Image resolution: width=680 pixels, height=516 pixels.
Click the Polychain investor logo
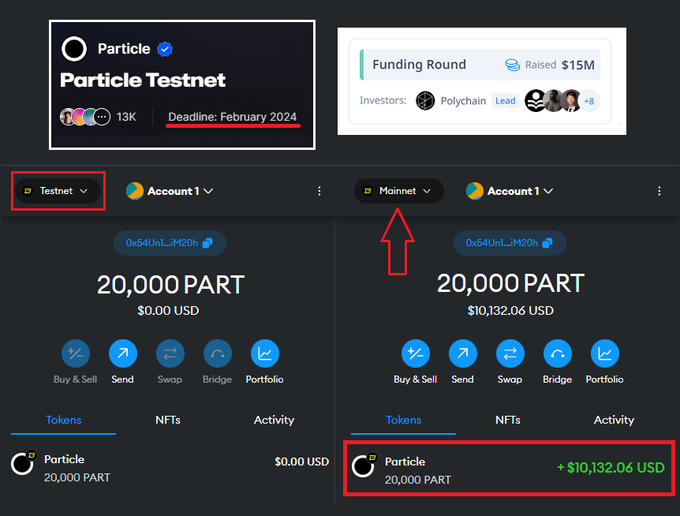(425, 101)
